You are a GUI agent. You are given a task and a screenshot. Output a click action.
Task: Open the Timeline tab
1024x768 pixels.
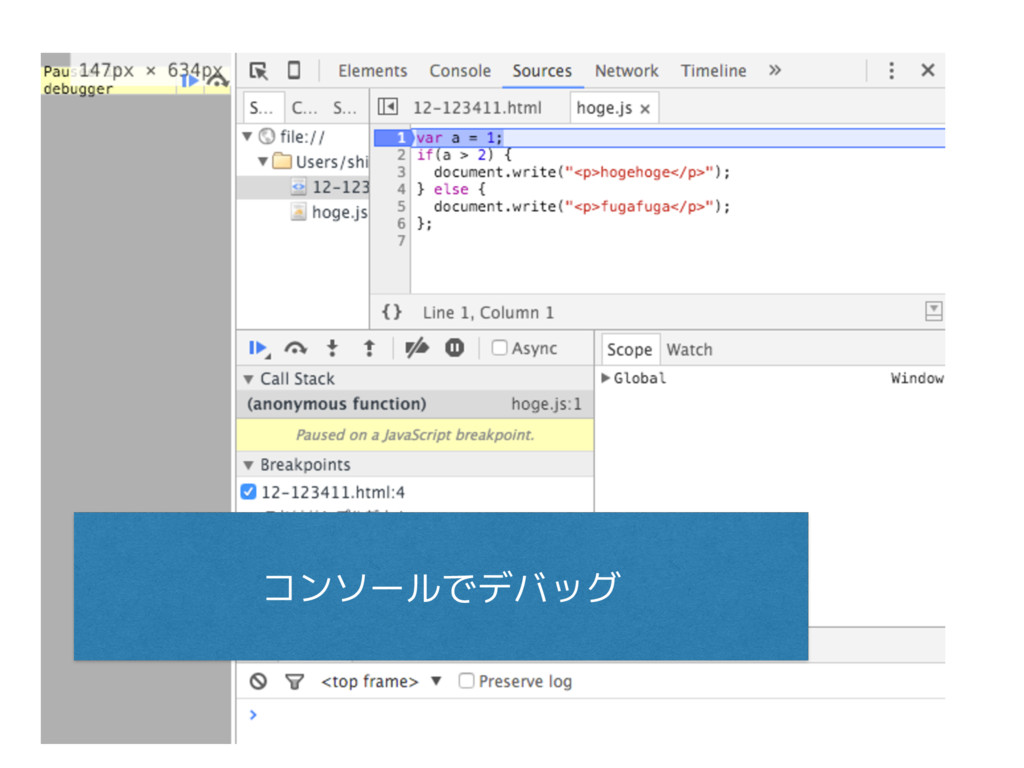[x=713, y=71]
